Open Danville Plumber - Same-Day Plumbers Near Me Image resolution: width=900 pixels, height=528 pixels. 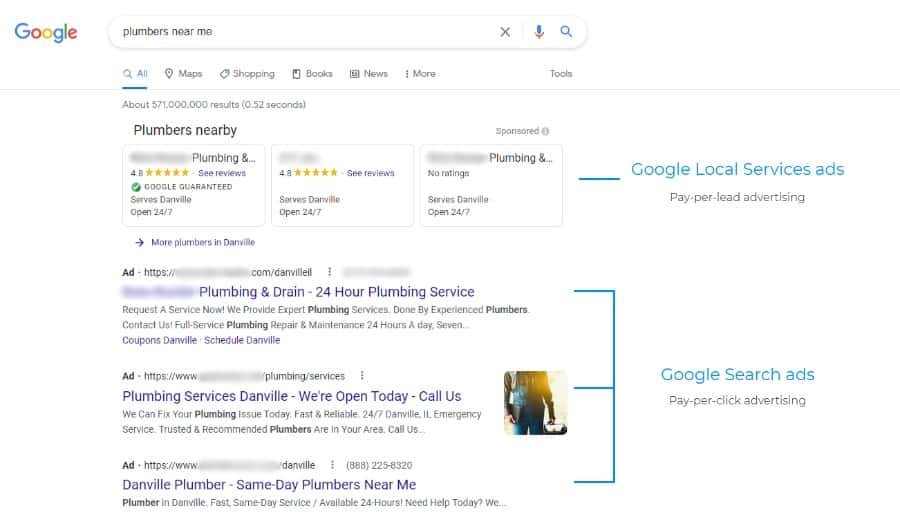pos(269,485)
